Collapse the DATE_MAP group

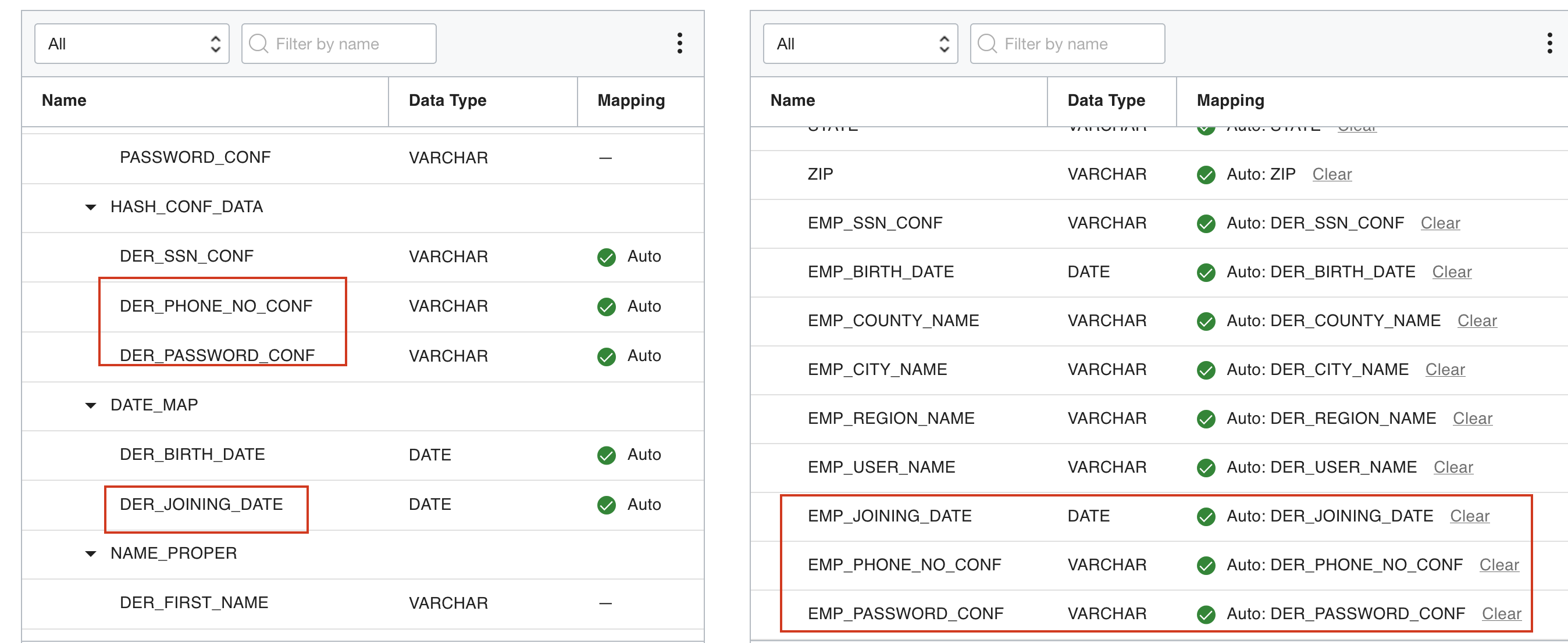click(91, 405)
